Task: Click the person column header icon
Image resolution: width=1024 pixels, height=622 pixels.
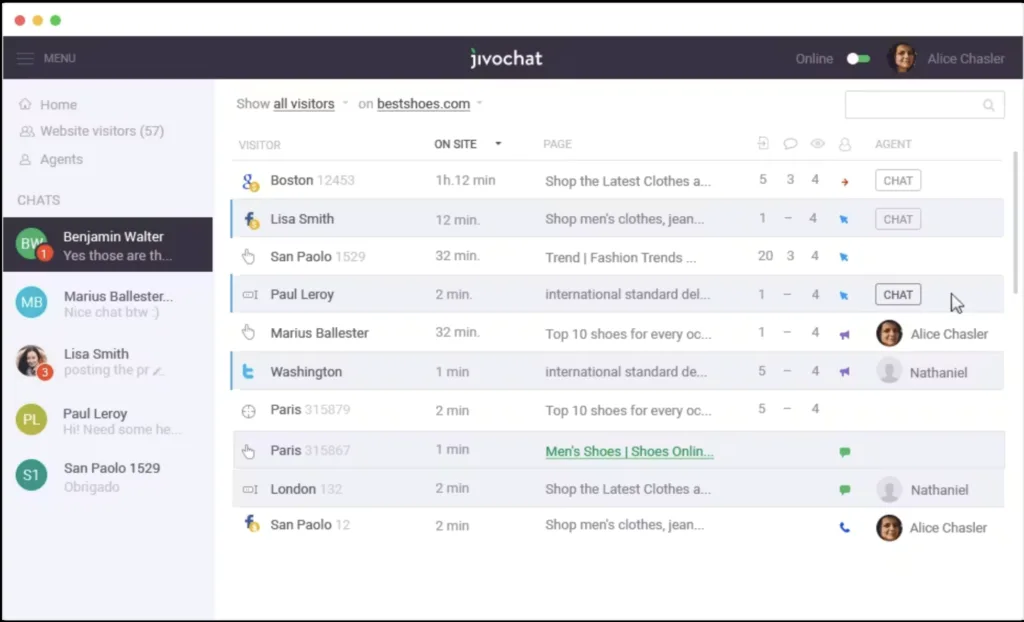Action: (844, 144)
